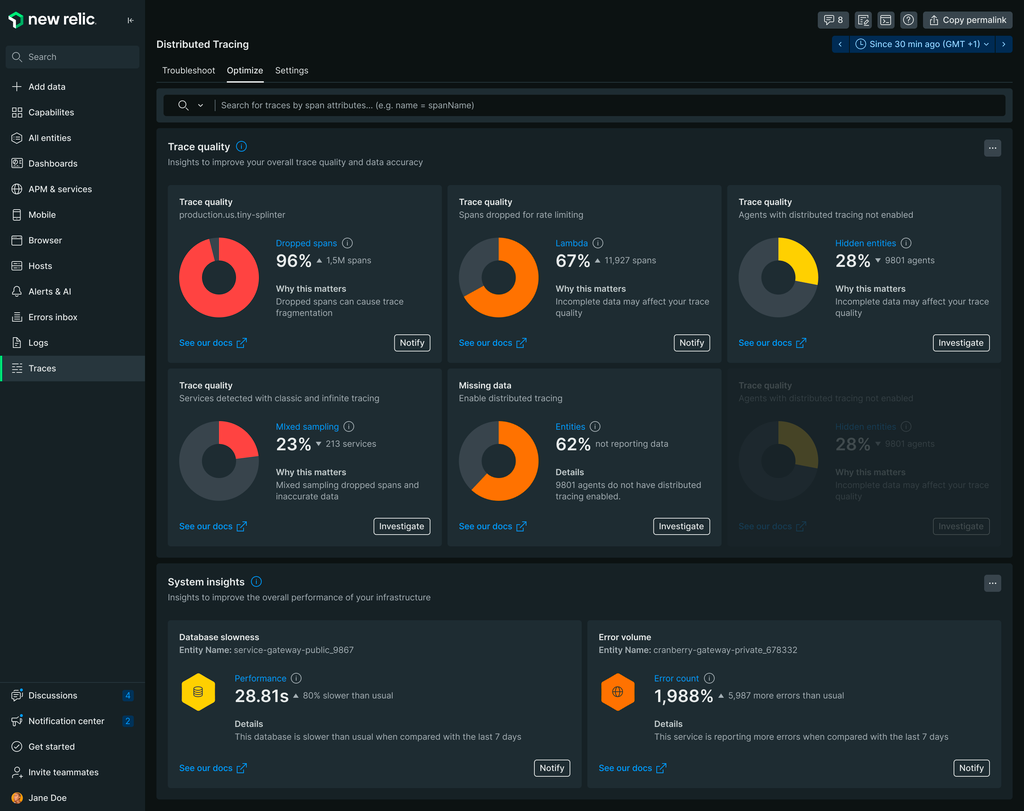Image resolution: width=1024 pixels, height=811 pixels.
Task: Collapse the left sidebar navigation
Action: point(131,20)
